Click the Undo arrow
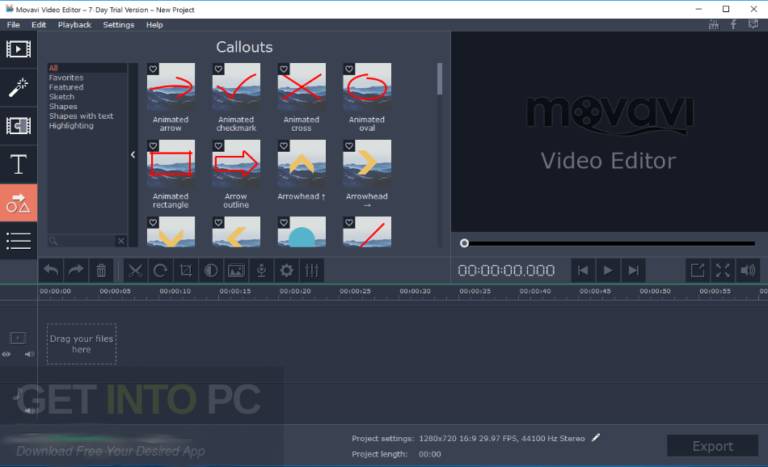The height and width of the screenshot is (467, 768). (x=51, y=270)
